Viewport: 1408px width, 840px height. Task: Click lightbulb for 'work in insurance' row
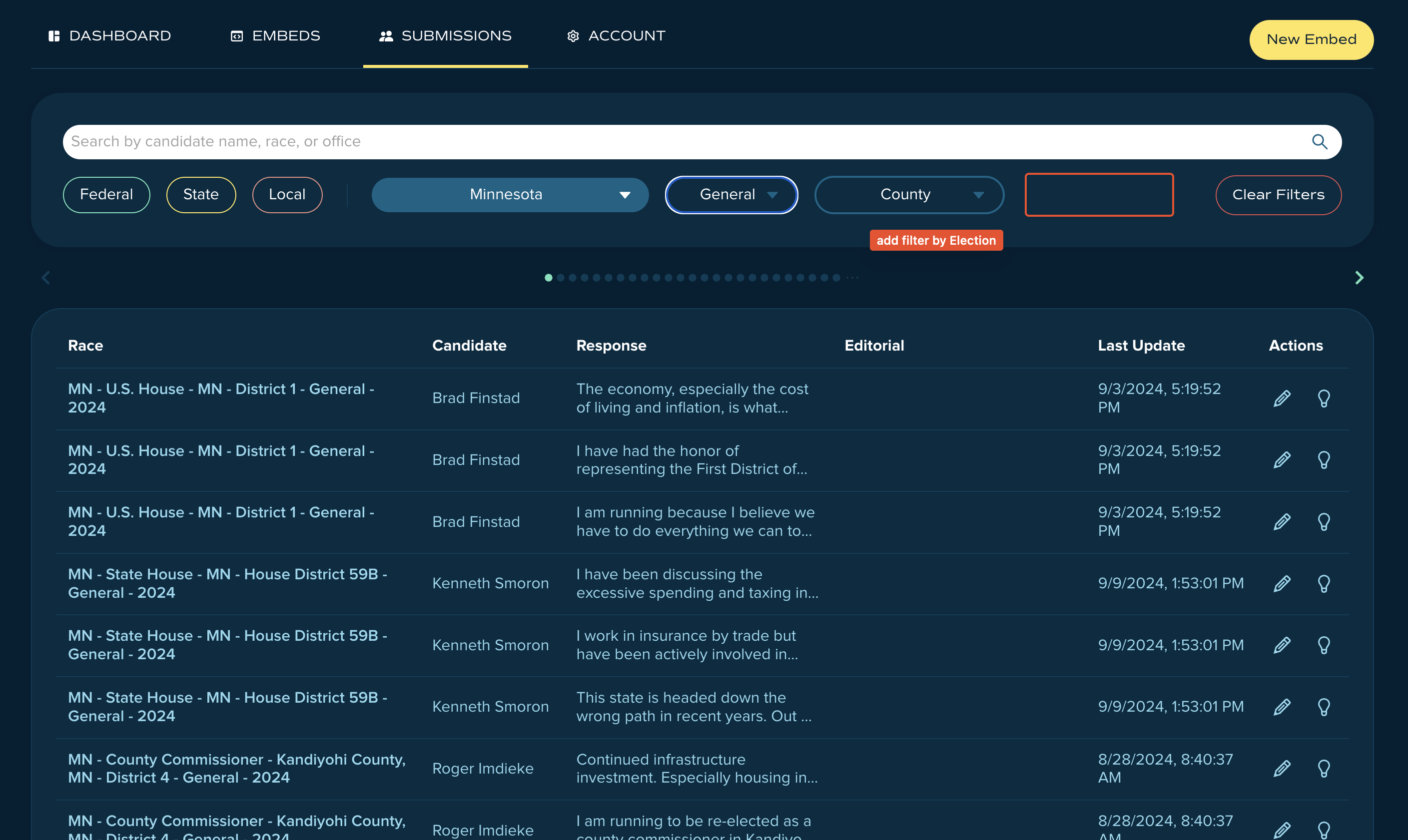tap(1324, 645)
